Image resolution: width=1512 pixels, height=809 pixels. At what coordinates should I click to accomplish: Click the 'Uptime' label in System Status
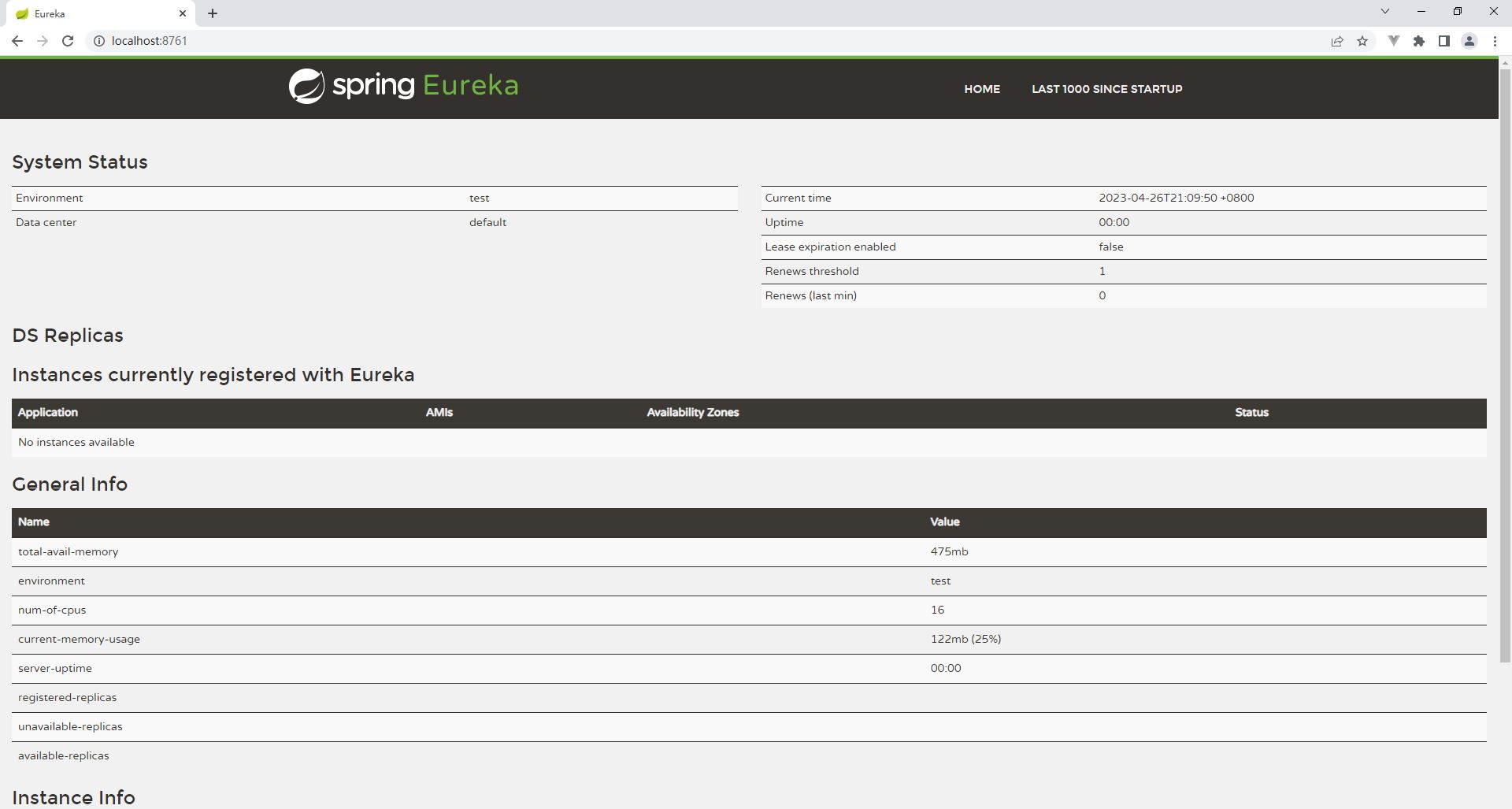784,223
